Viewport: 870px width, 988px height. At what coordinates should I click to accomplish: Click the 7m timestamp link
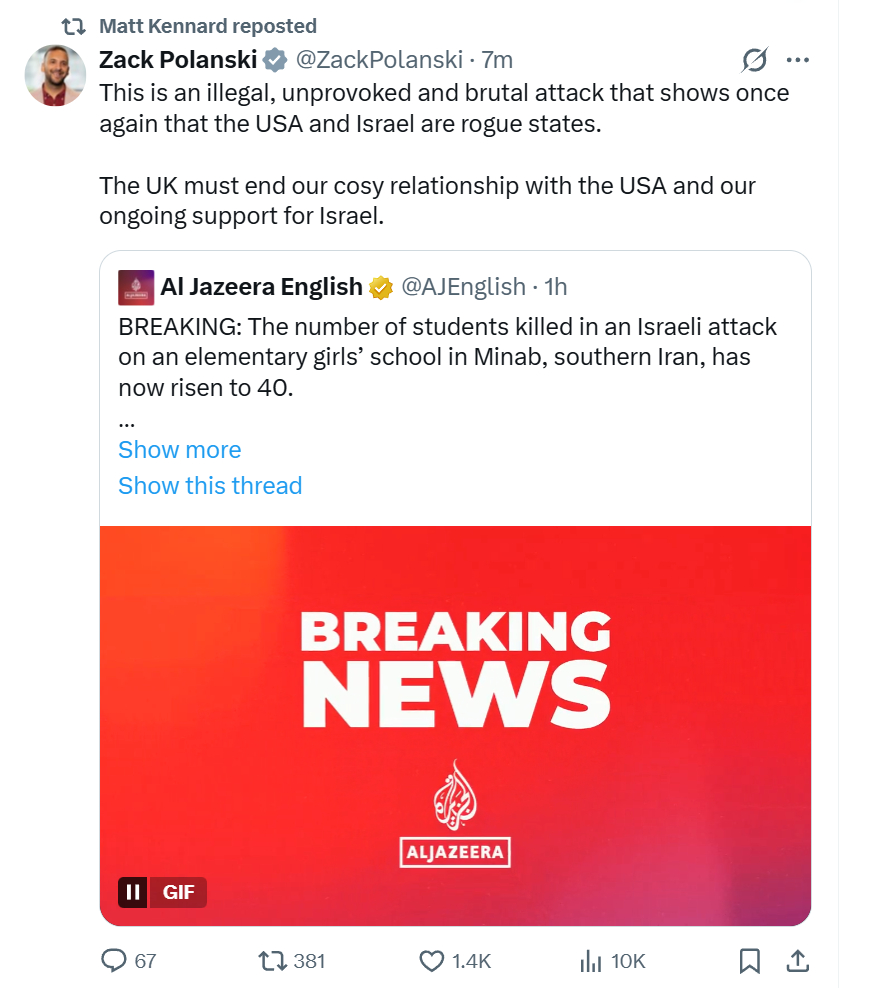(x=498, y=60)
